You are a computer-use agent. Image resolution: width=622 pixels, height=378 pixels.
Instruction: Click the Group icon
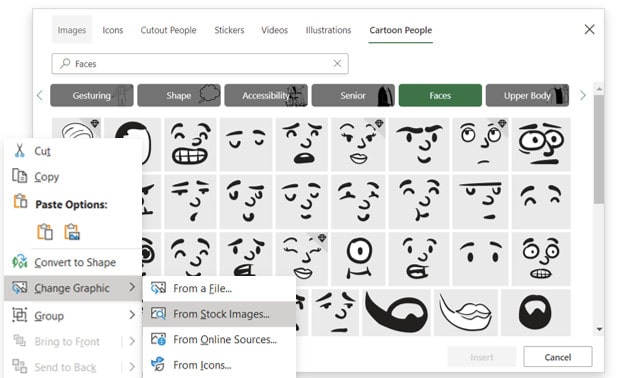pyautogui.click(x=19, y=315)
